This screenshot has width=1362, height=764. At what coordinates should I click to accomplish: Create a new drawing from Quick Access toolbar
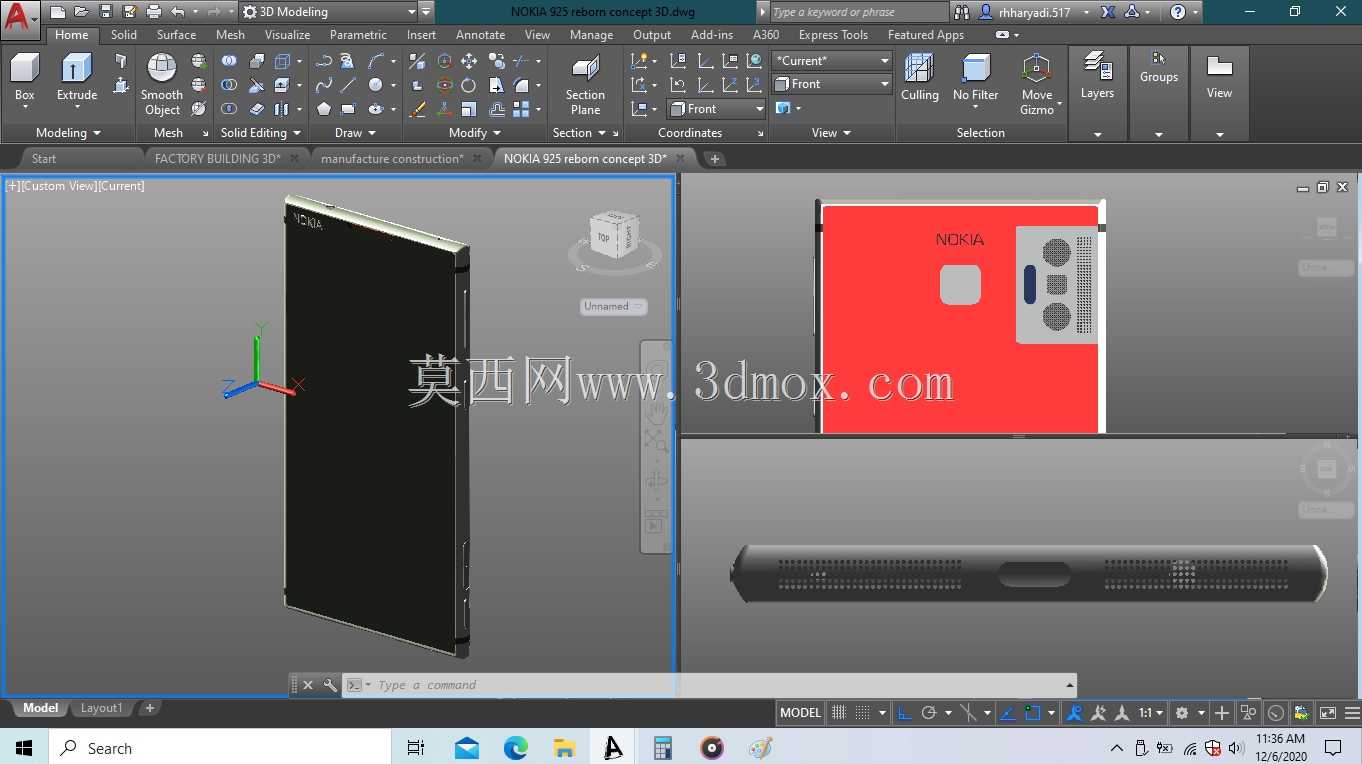57,12
